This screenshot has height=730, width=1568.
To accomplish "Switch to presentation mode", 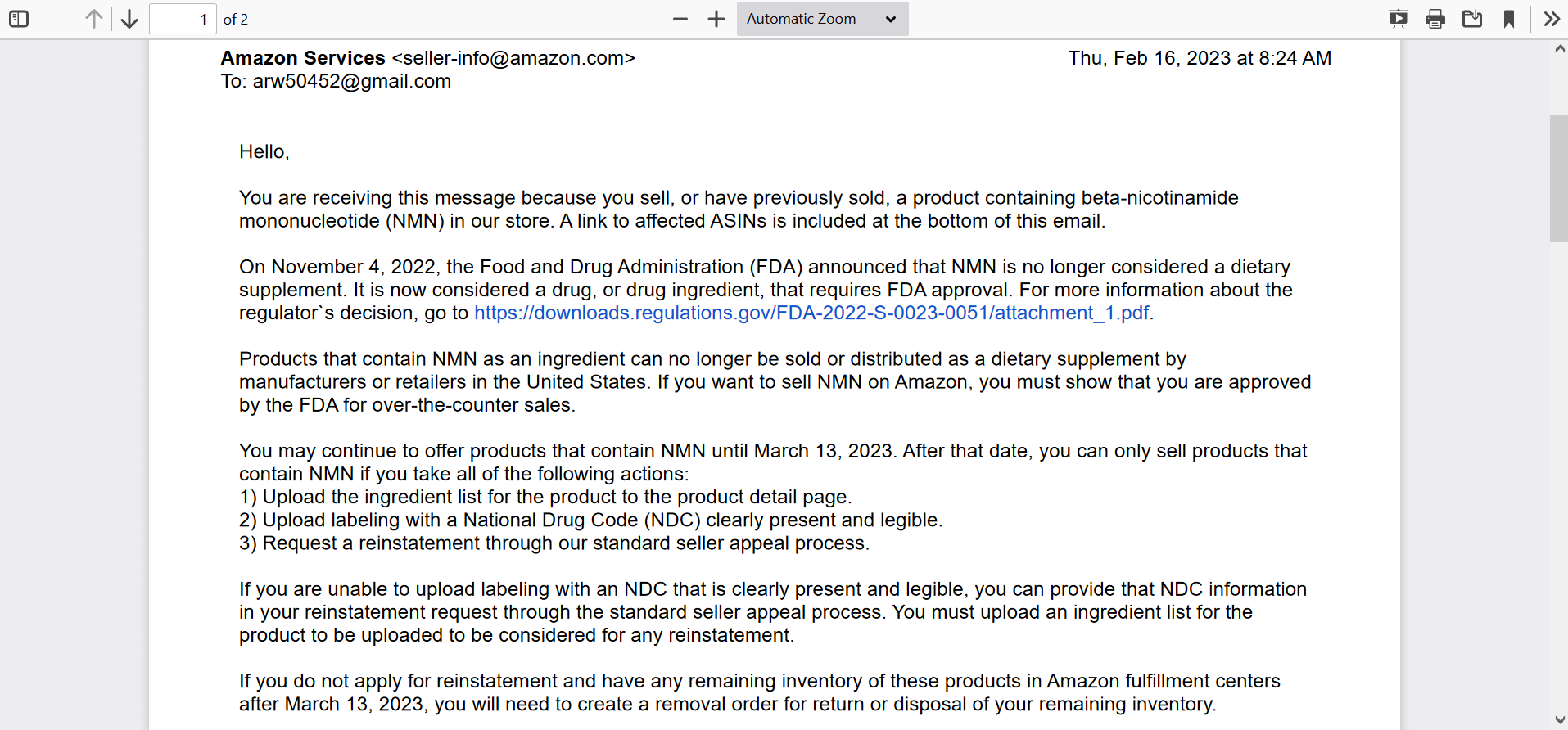I will (x=1399, y=19).
